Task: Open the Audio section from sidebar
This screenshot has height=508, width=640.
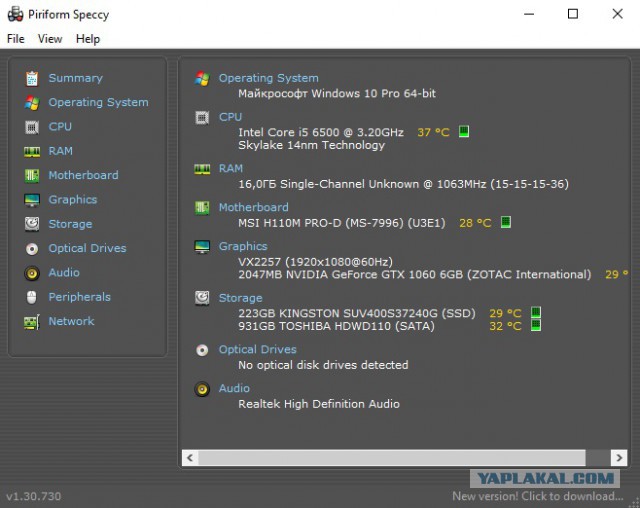Action: [64, 273]
